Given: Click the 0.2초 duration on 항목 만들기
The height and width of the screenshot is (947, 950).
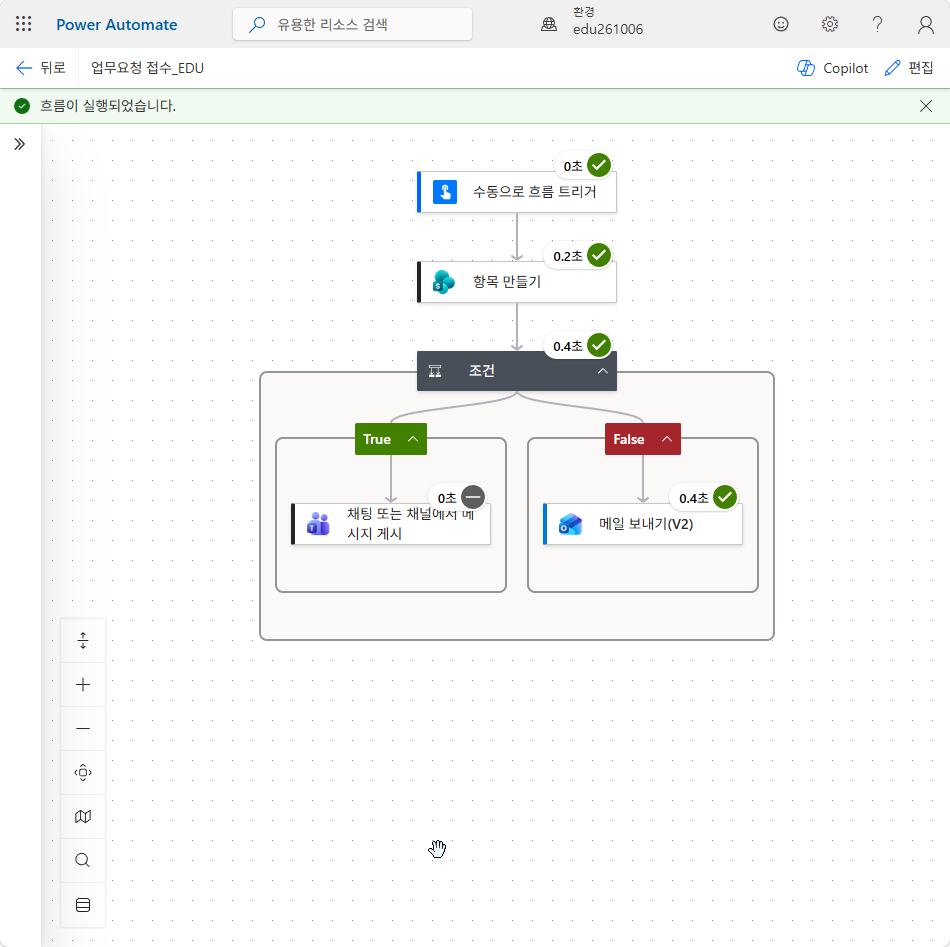Looking at the screenshot, I should coord(568,256).
